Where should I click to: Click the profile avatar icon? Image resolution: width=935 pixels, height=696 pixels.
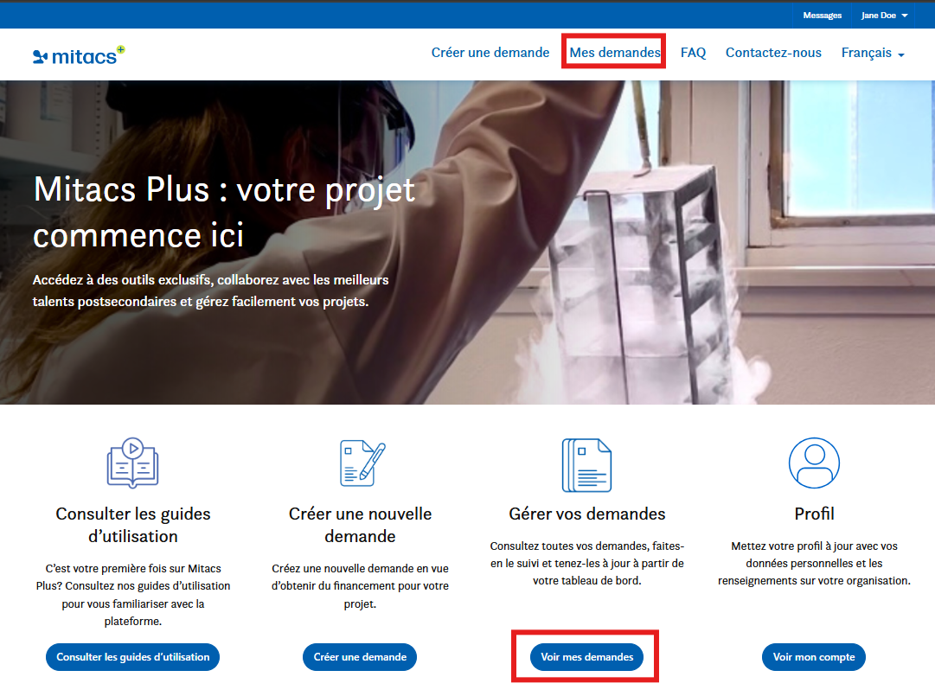814,463
